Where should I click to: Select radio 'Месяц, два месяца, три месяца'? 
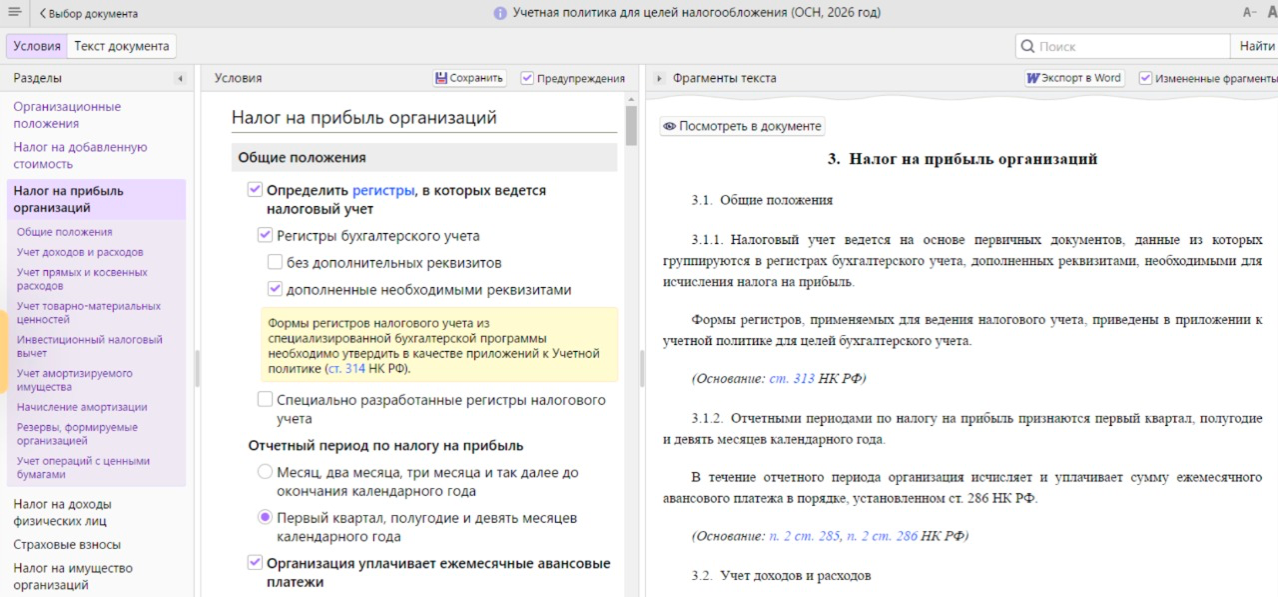(x=265, y=472)
